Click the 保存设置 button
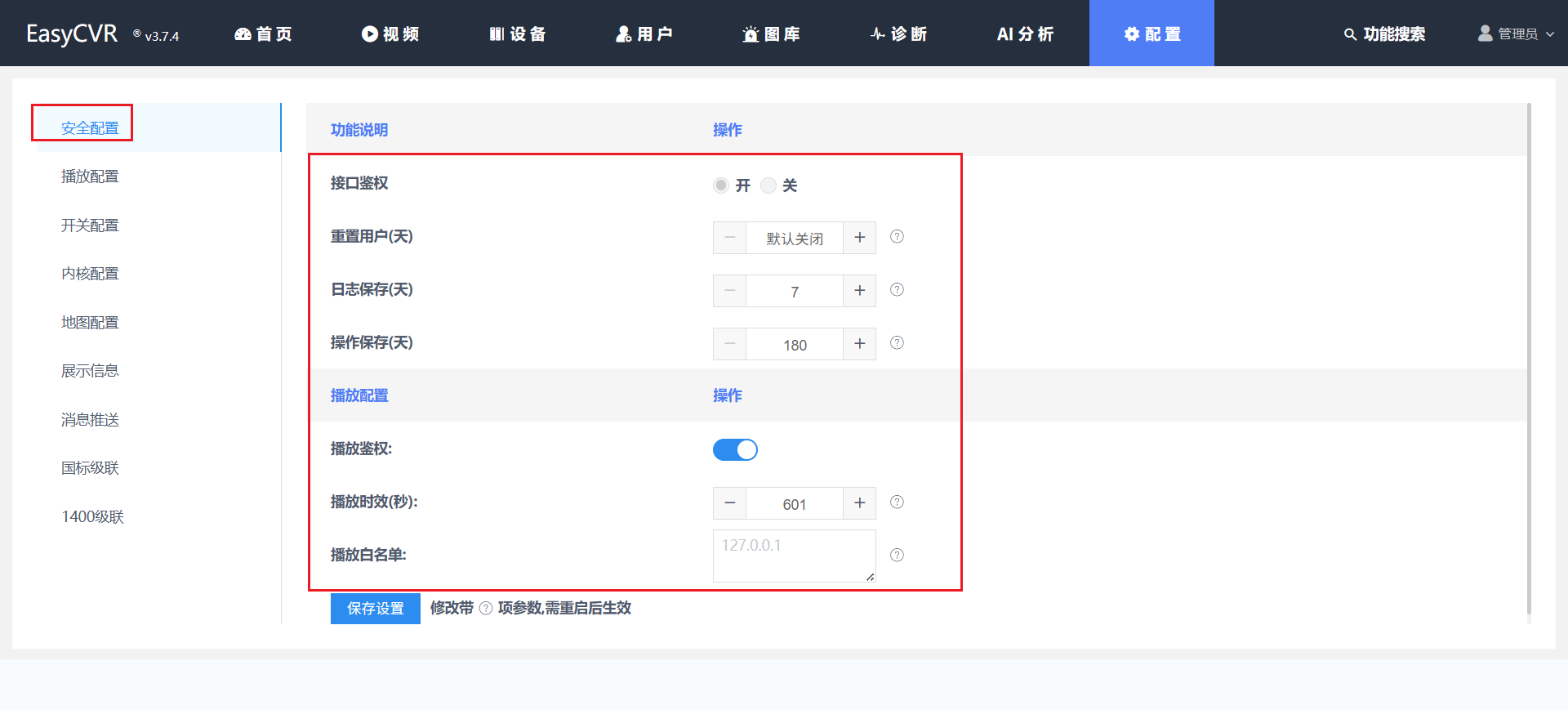This screenshot has width=1568, height=710. (375, 609)
